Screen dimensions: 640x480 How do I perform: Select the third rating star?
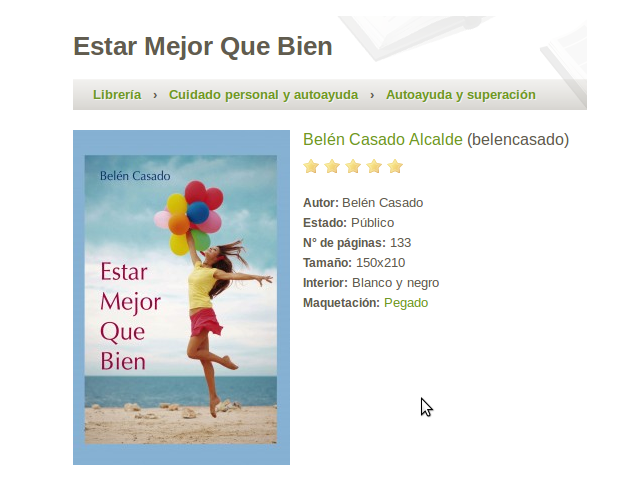click(x=353, y=167)
